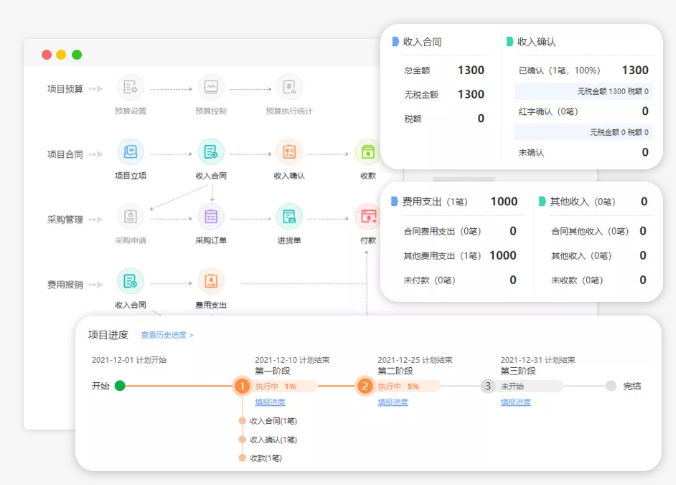
Task: Click the 税额 0 row
Action: pyautogui.click(x=444, y=119)
